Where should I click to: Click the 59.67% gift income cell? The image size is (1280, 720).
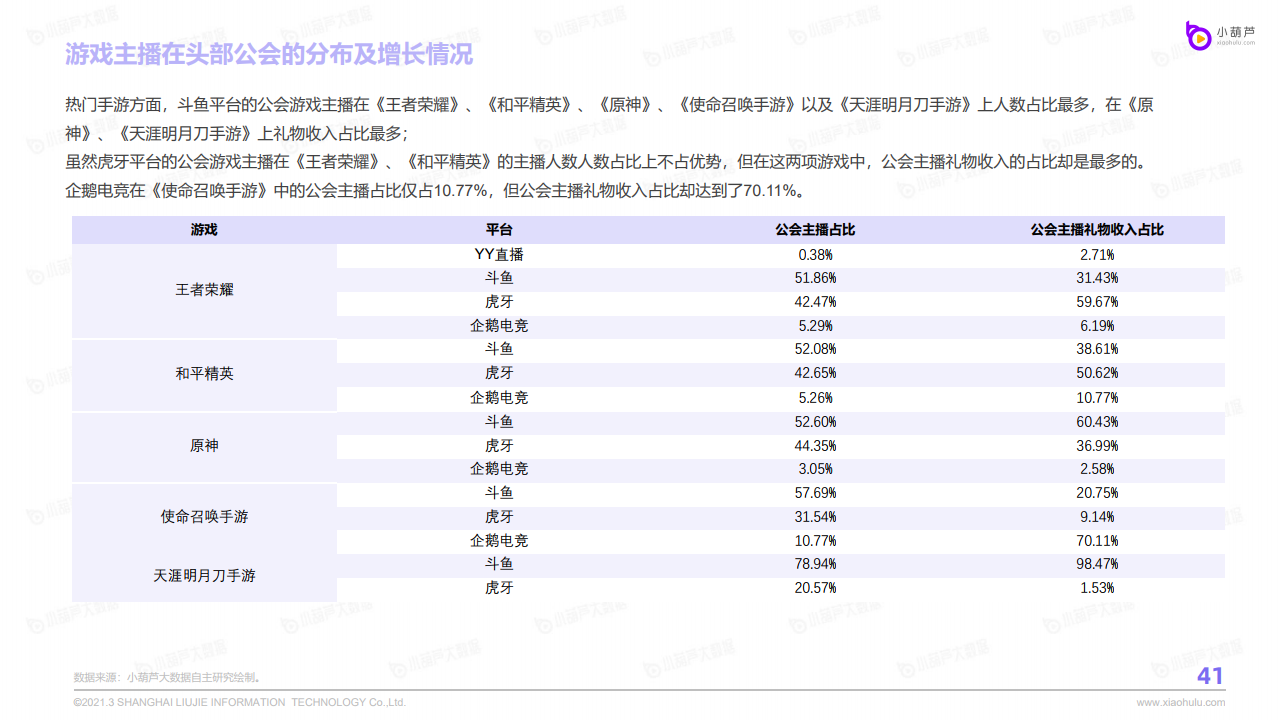(x=1097, y=302)
